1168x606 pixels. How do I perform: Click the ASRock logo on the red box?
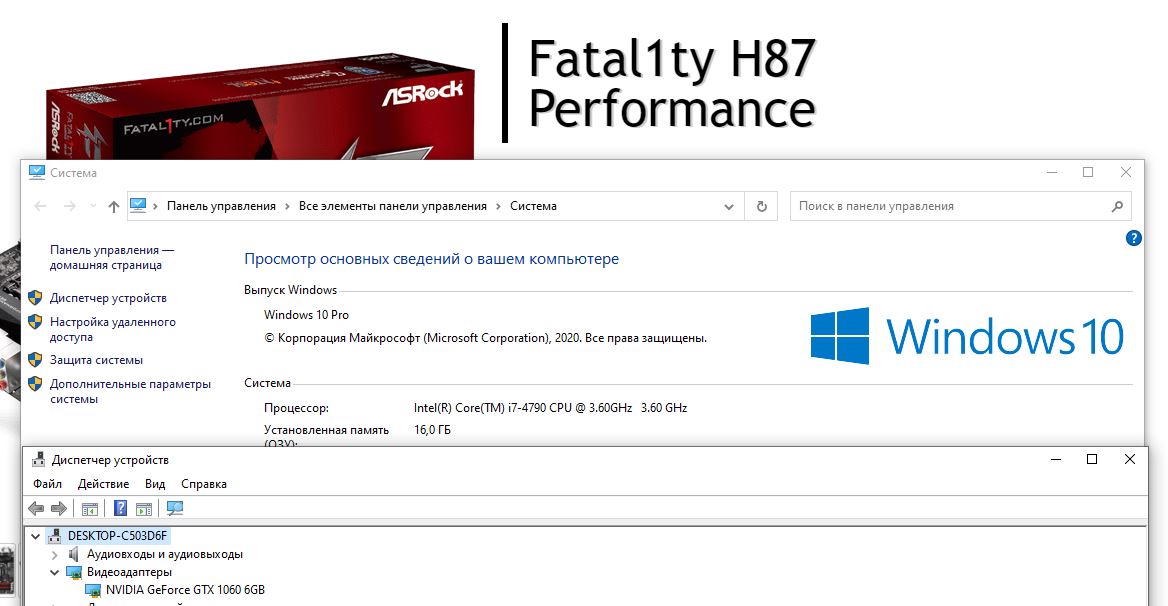[x=422, y=93]
